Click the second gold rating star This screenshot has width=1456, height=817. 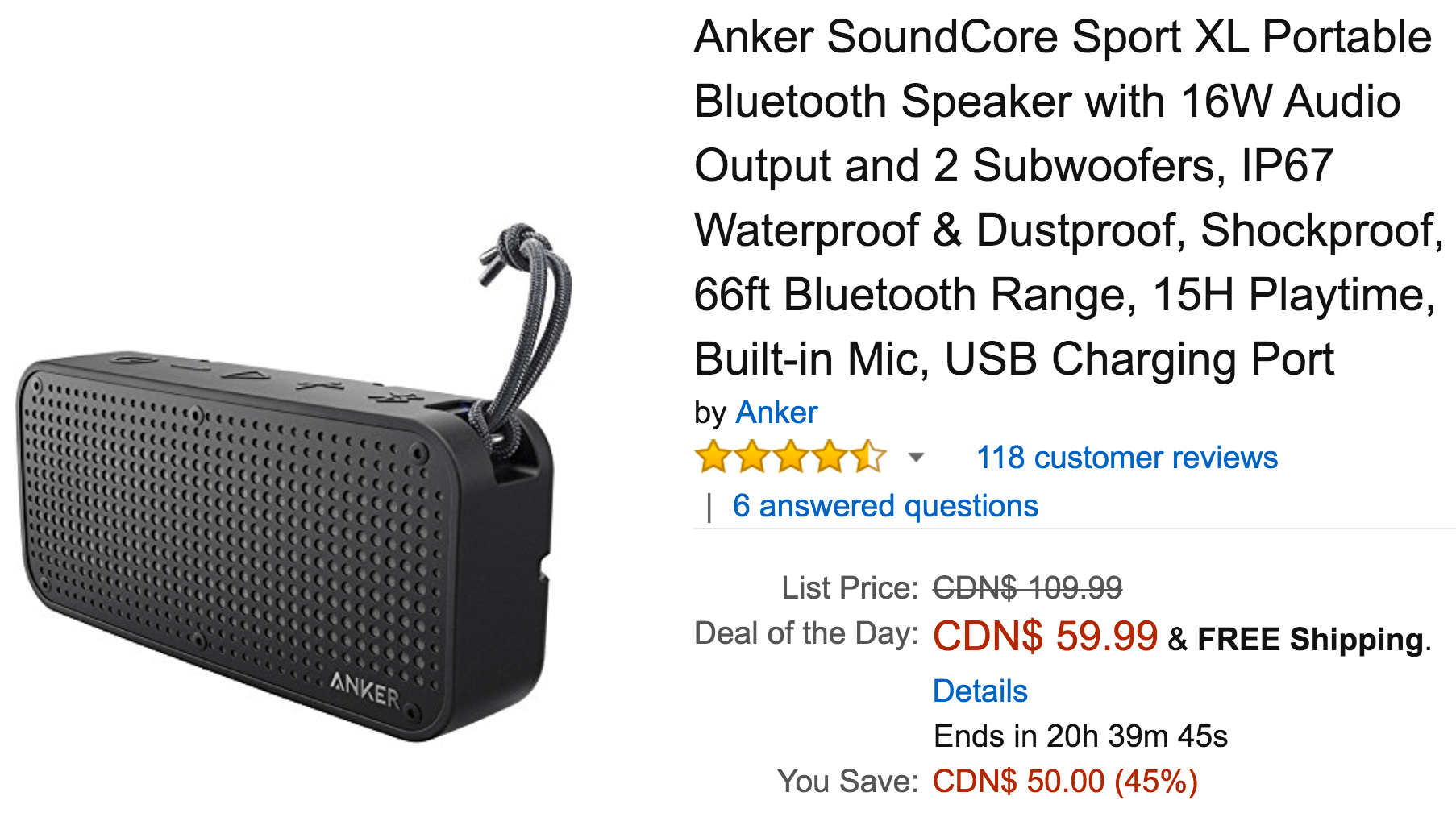coord(752,457)
